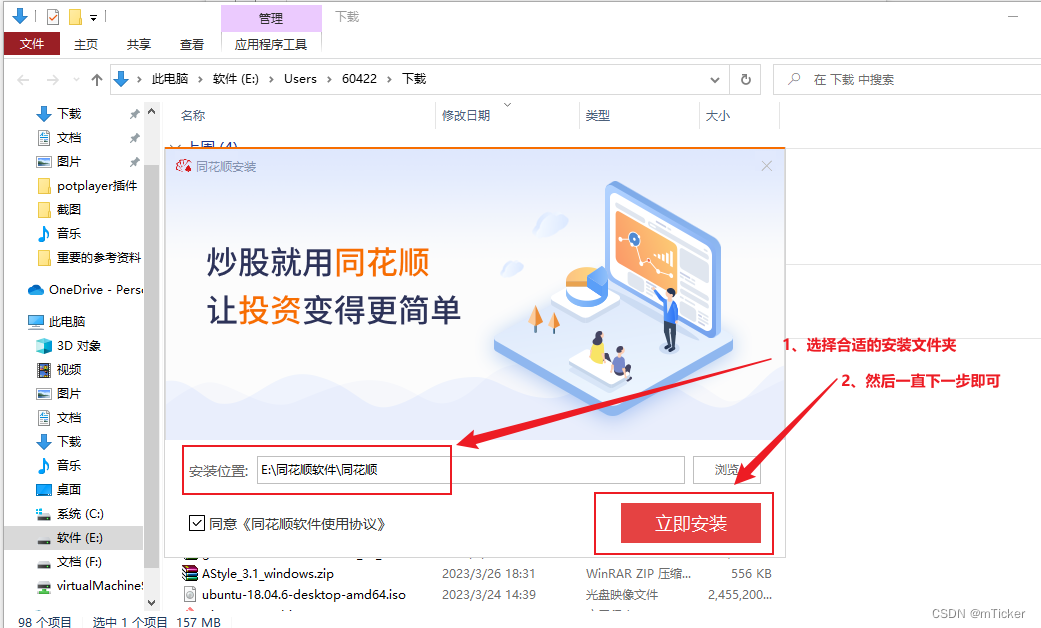Select 此电脑 in the navigation tree
This screenshot has width=1041, height=628.
pyautogui.click(x=66, y=321)
